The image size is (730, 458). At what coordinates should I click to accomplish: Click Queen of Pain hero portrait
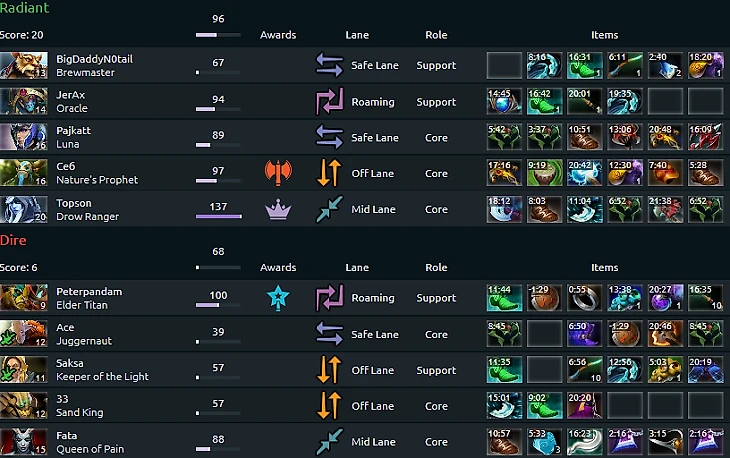pyautogui.click(x=24, y=441)
